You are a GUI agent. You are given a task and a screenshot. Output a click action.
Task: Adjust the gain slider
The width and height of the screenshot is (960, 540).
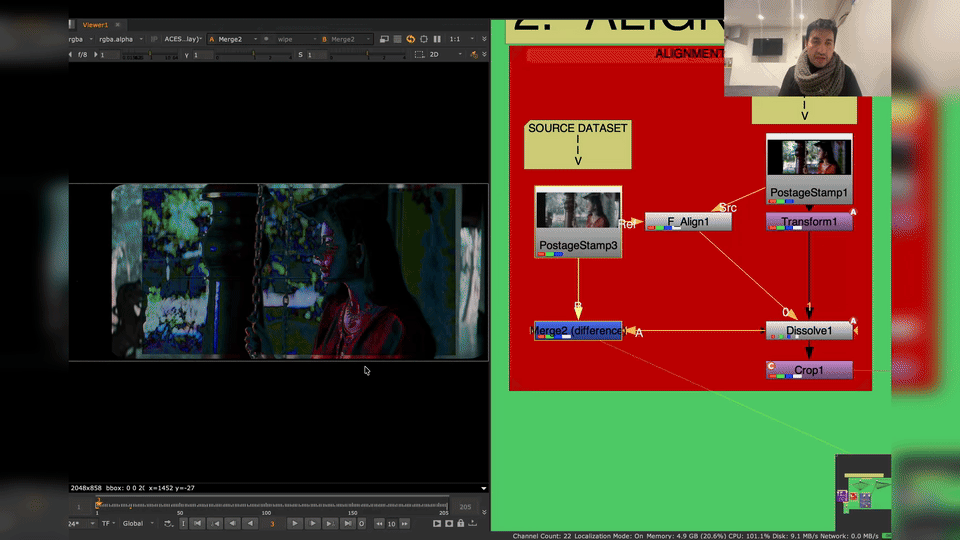pos(149,55)
